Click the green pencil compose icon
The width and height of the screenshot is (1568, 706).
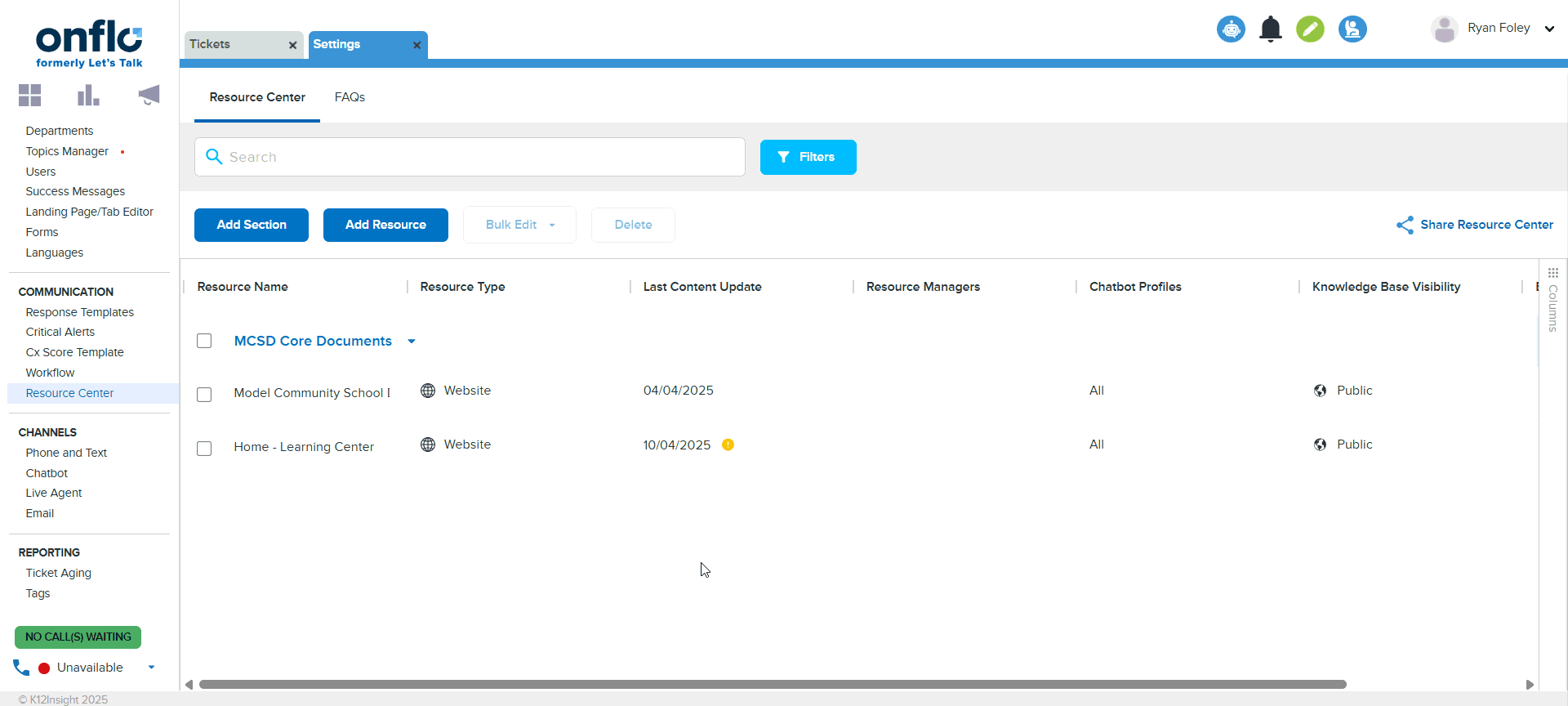1310,29
